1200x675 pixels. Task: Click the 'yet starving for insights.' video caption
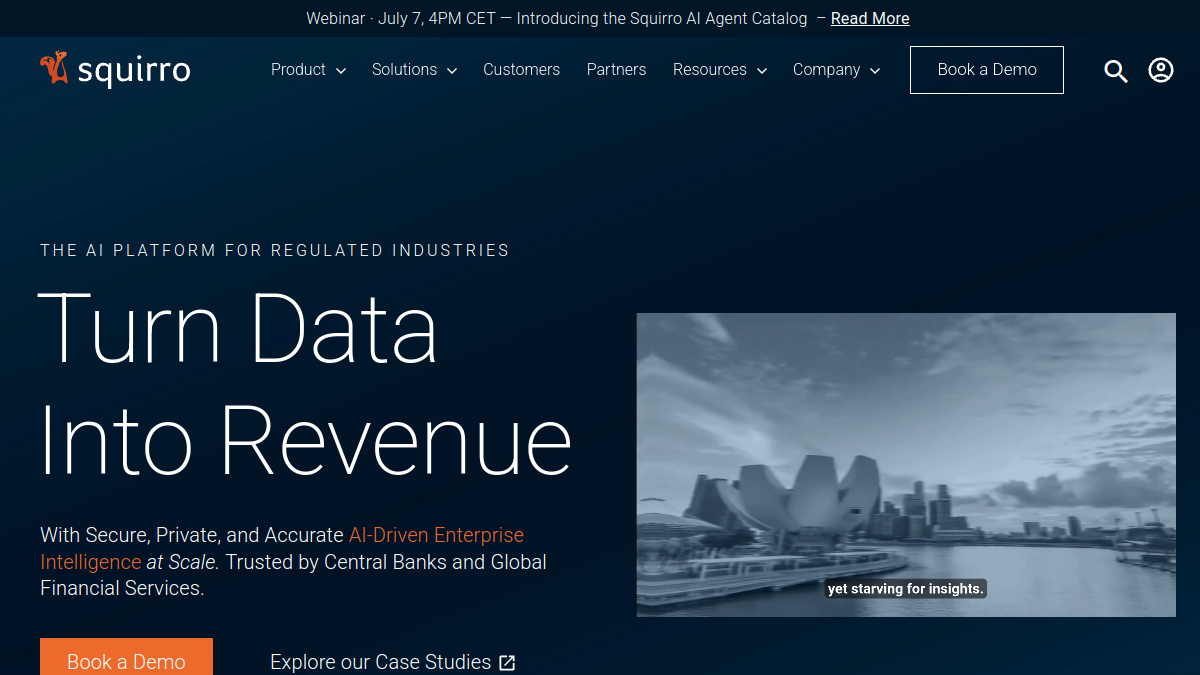906,589
